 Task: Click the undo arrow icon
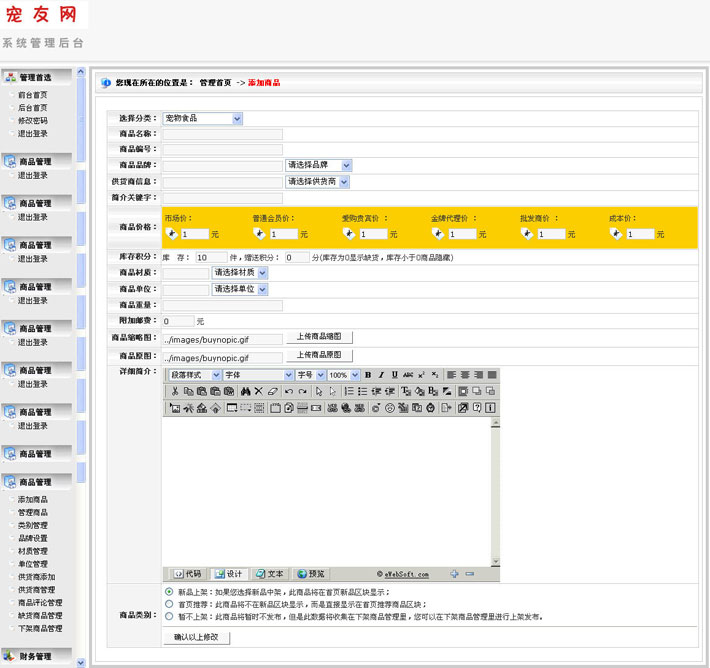(288, 391)
